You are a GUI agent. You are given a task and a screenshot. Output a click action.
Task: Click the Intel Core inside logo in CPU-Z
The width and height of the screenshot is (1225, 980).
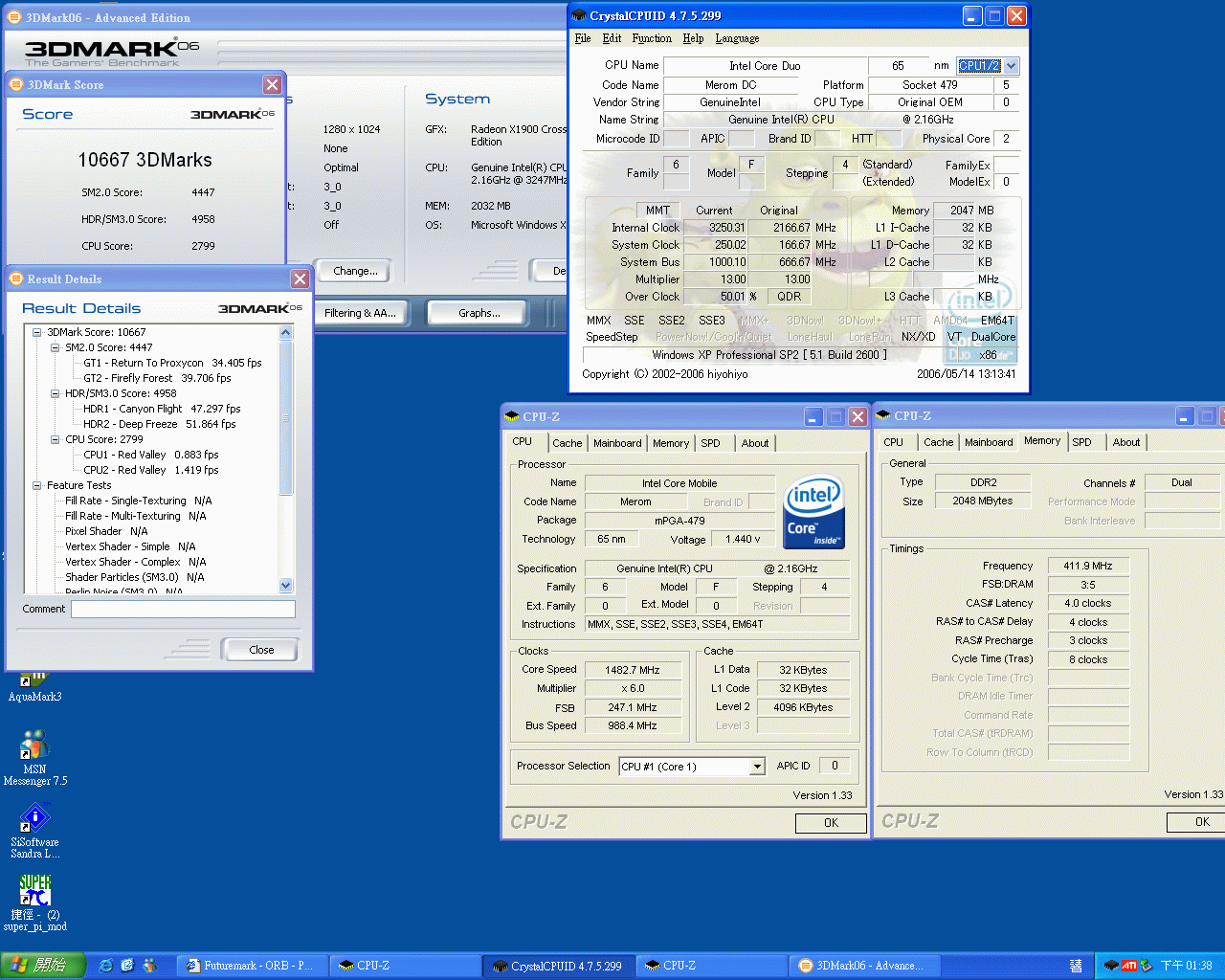[813, 512]
